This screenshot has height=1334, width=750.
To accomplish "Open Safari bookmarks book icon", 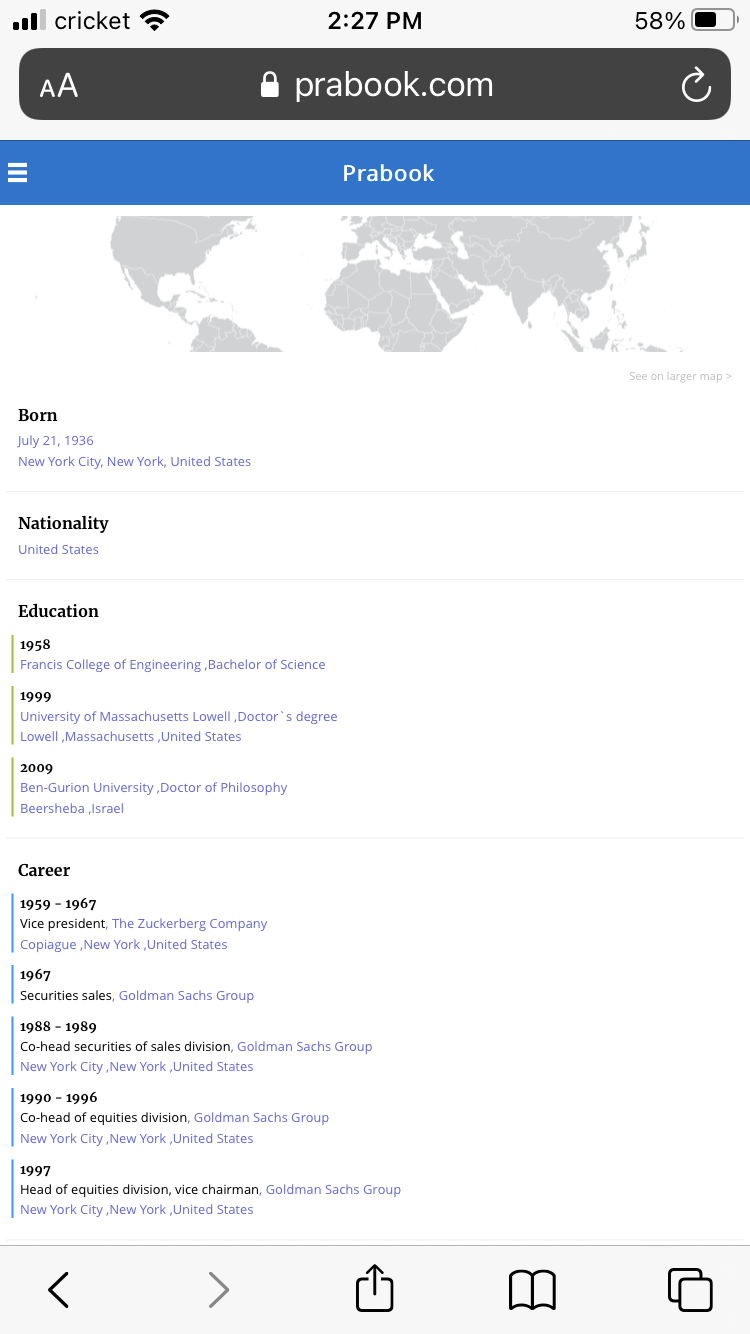I will point(532,1290).
